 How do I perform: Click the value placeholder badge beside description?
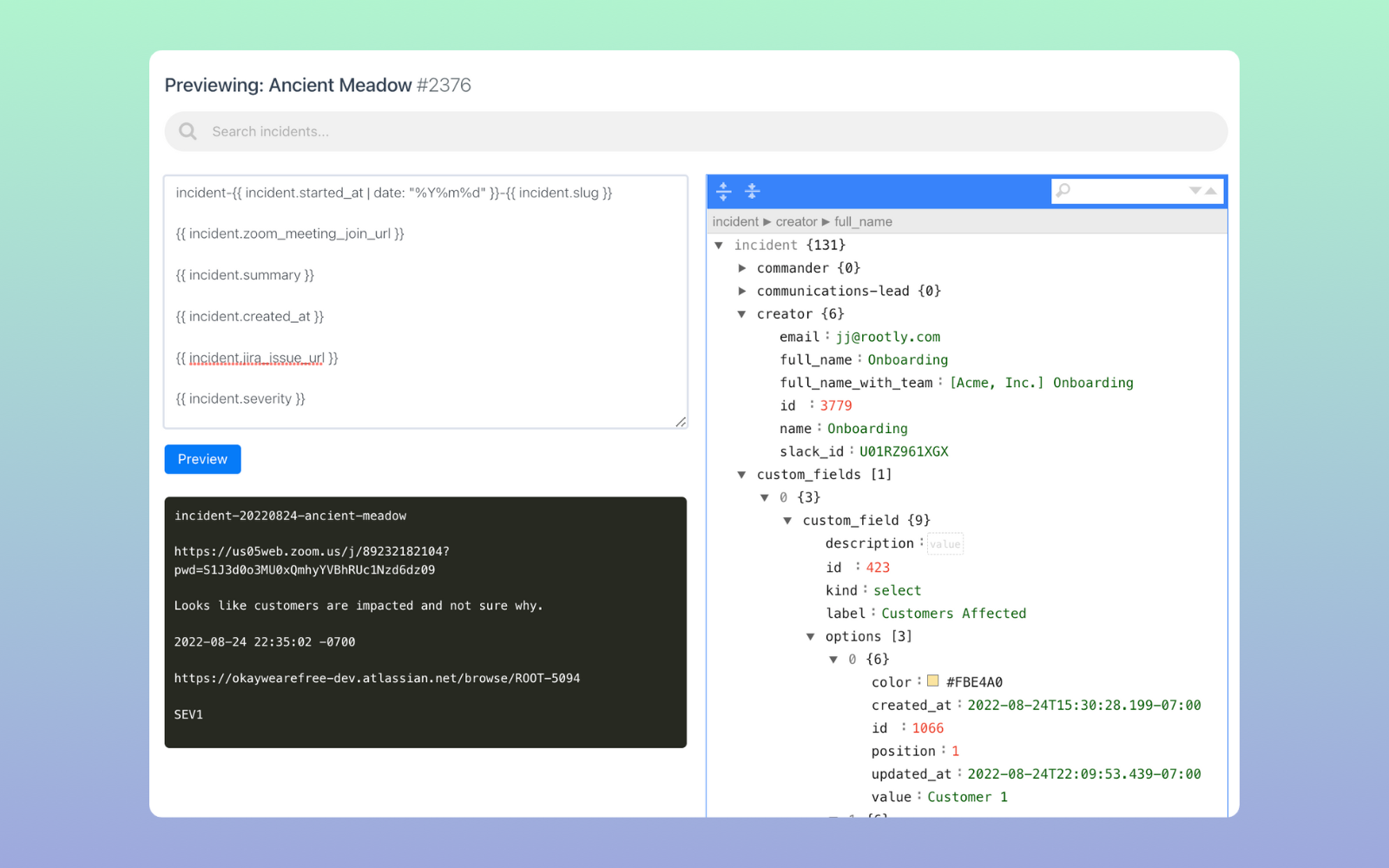pyautogui.click(x=945, y=543)
